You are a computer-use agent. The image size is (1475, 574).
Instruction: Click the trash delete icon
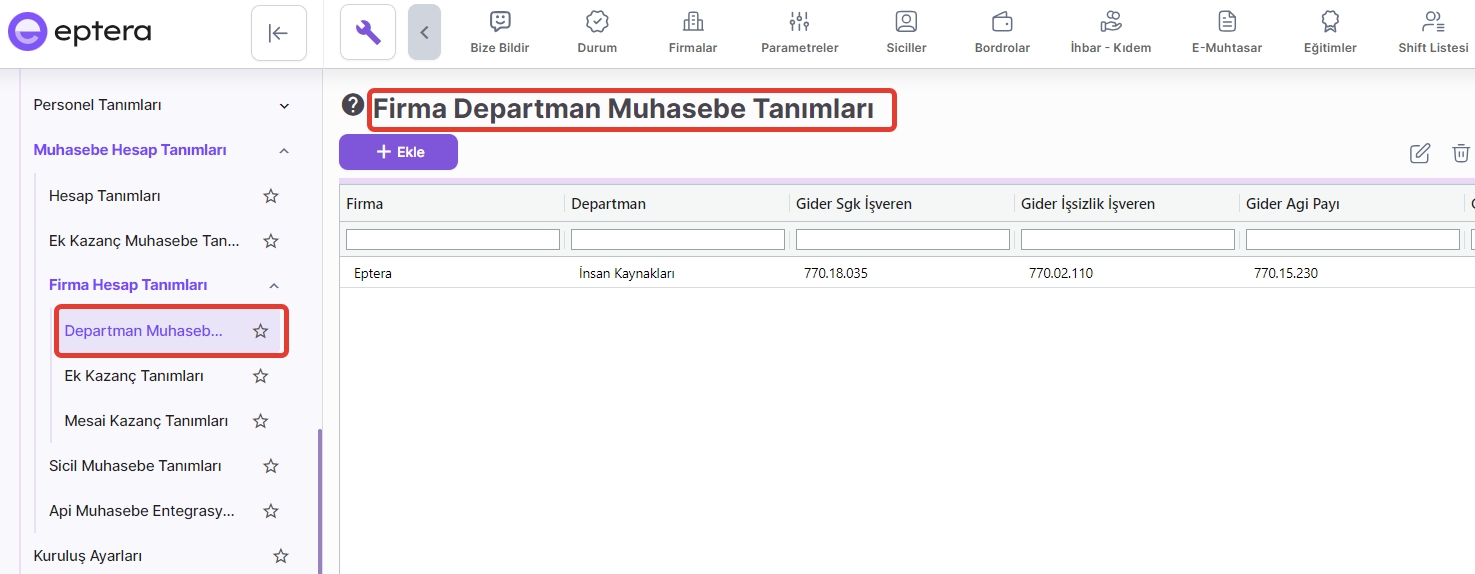[x=1460, y=153]
